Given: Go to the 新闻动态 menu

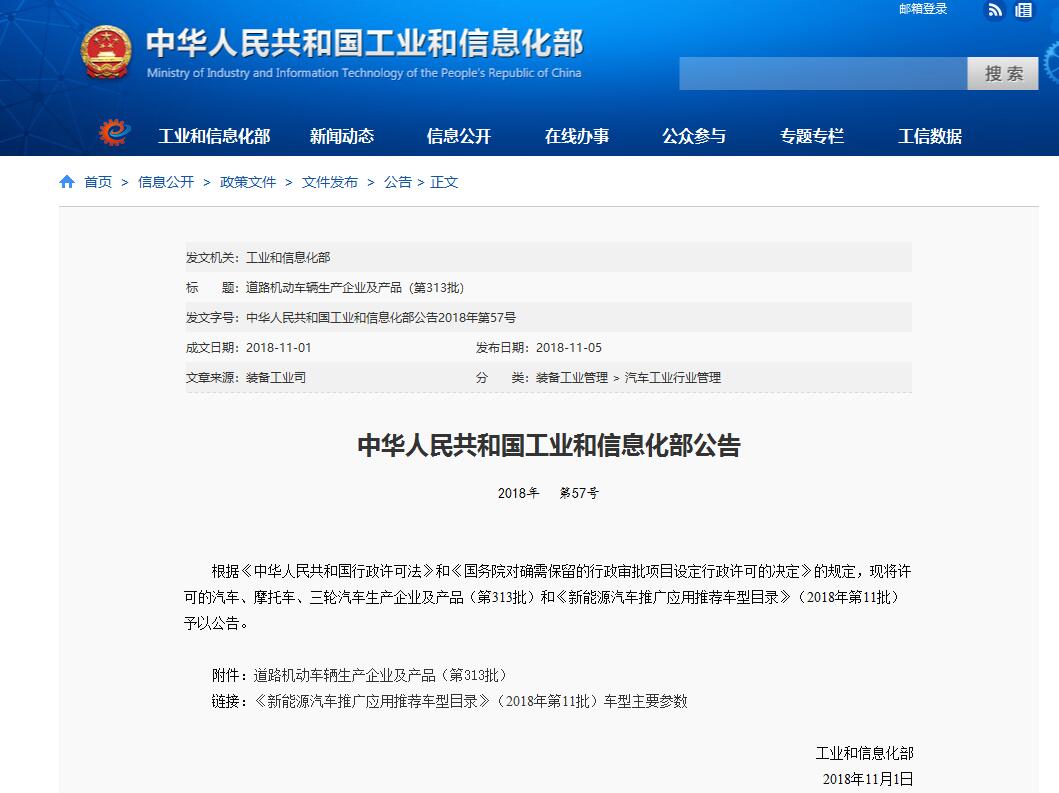Looking at the screenshot, I should point(342,136).
